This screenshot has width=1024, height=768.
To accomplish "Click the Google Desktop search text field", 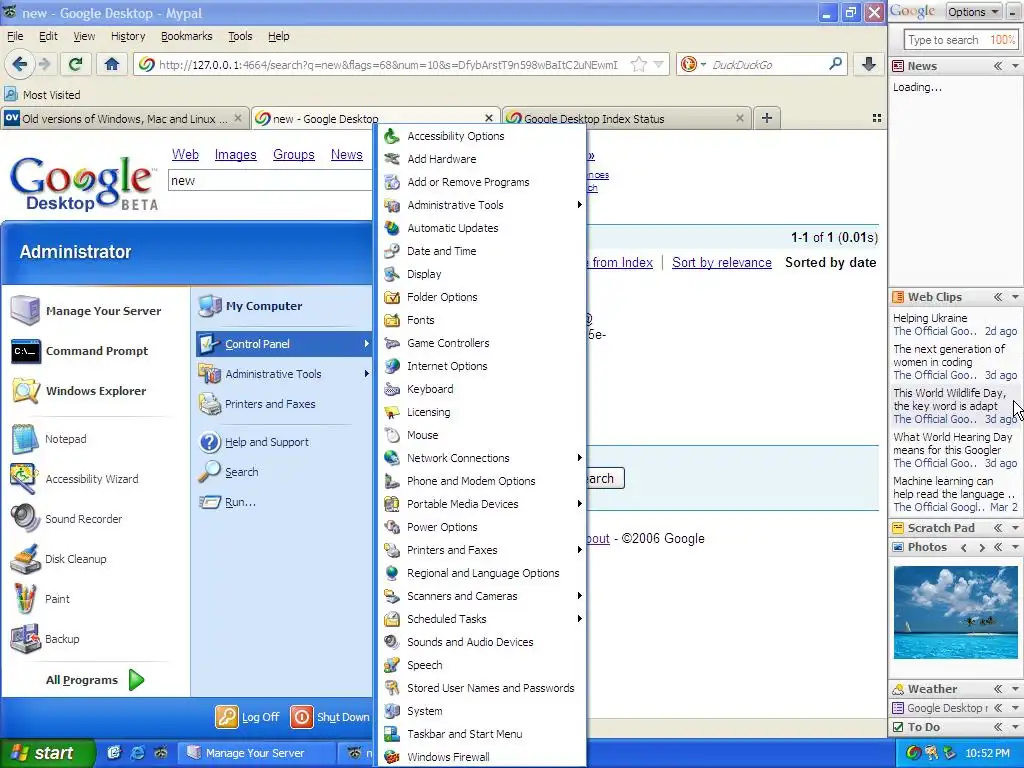I will click(270, 181).
